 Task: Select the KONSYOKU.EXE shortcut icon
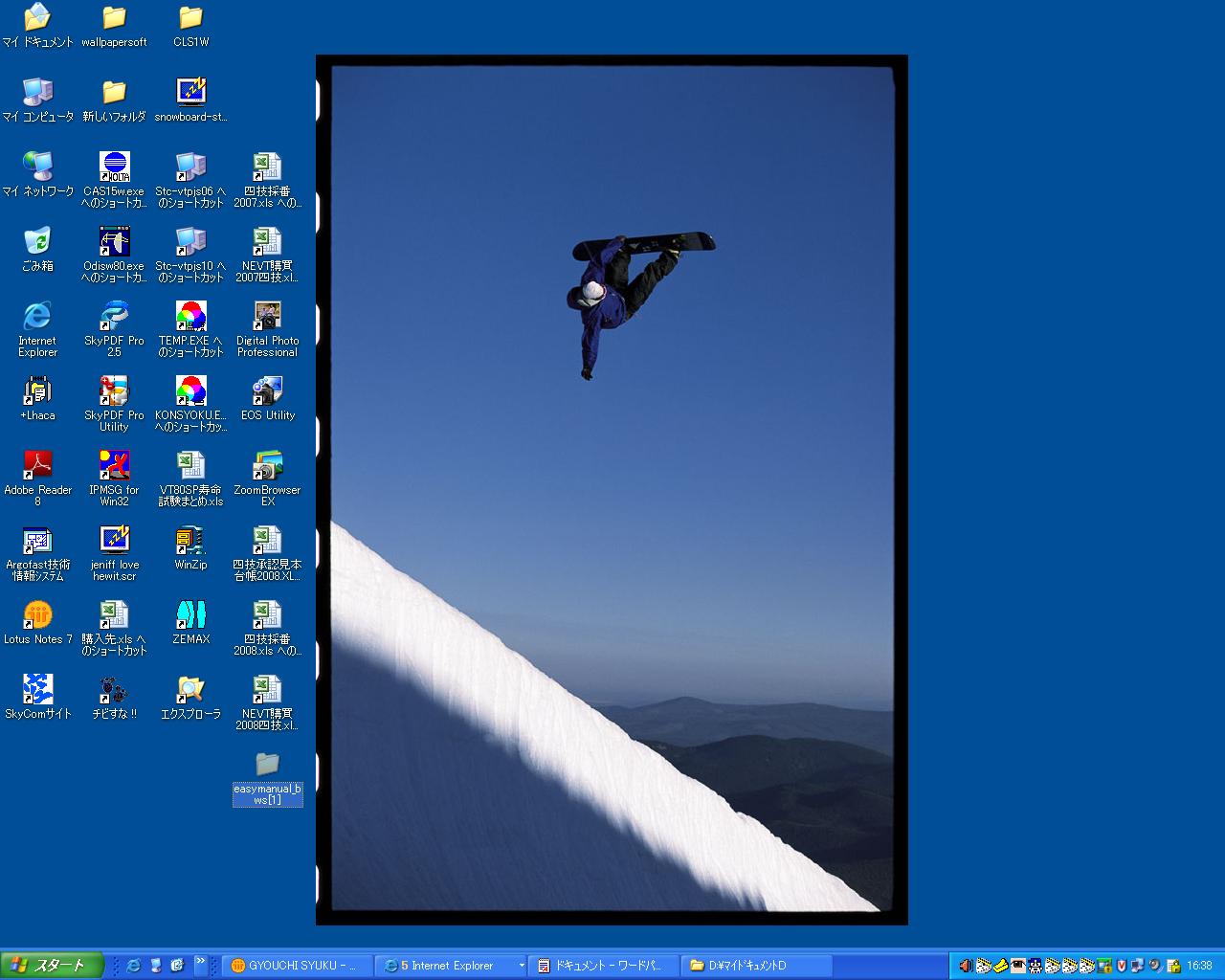[x=190, y=404]
